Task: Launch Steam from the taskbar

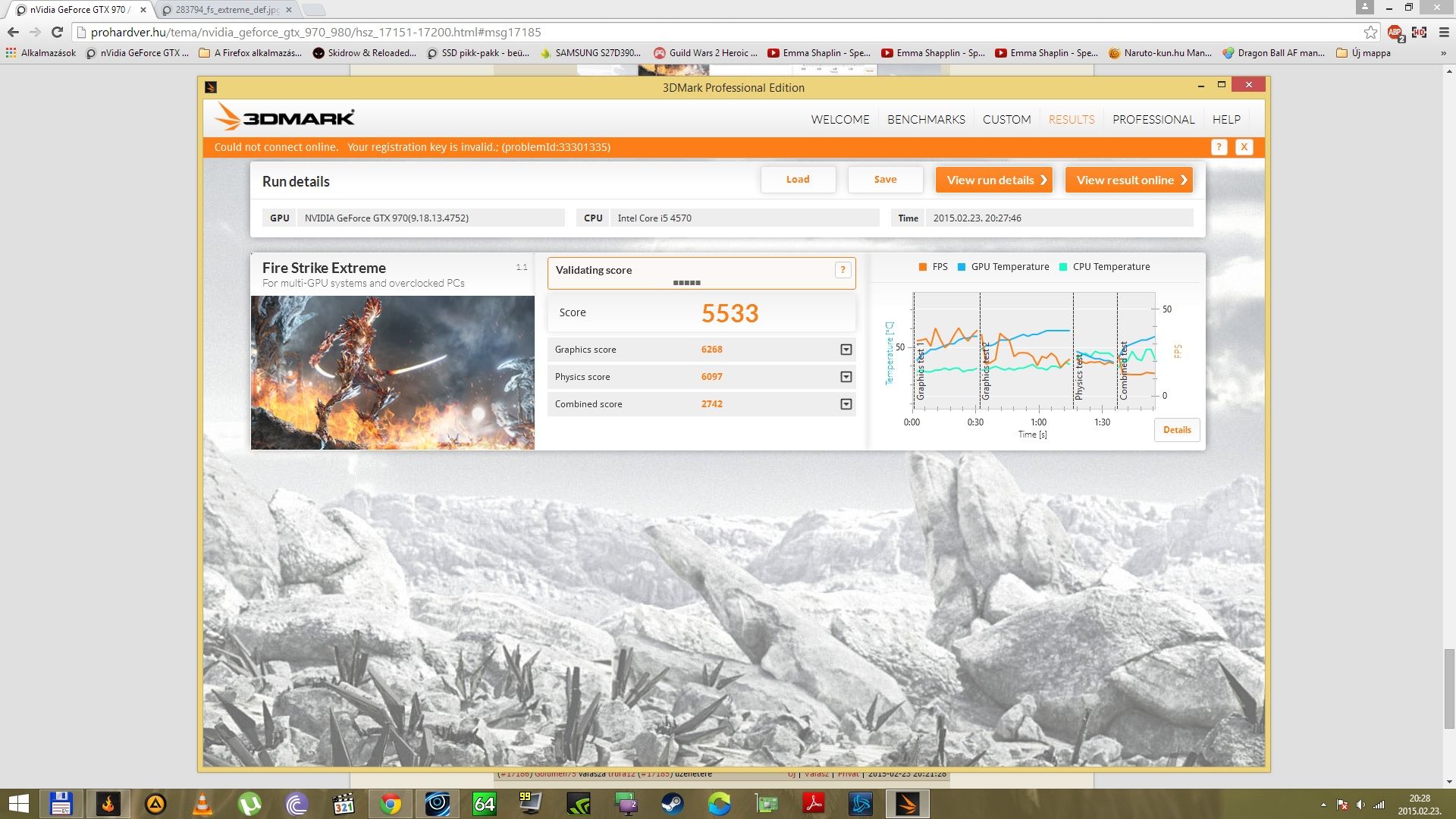Action: coord(673,804)
